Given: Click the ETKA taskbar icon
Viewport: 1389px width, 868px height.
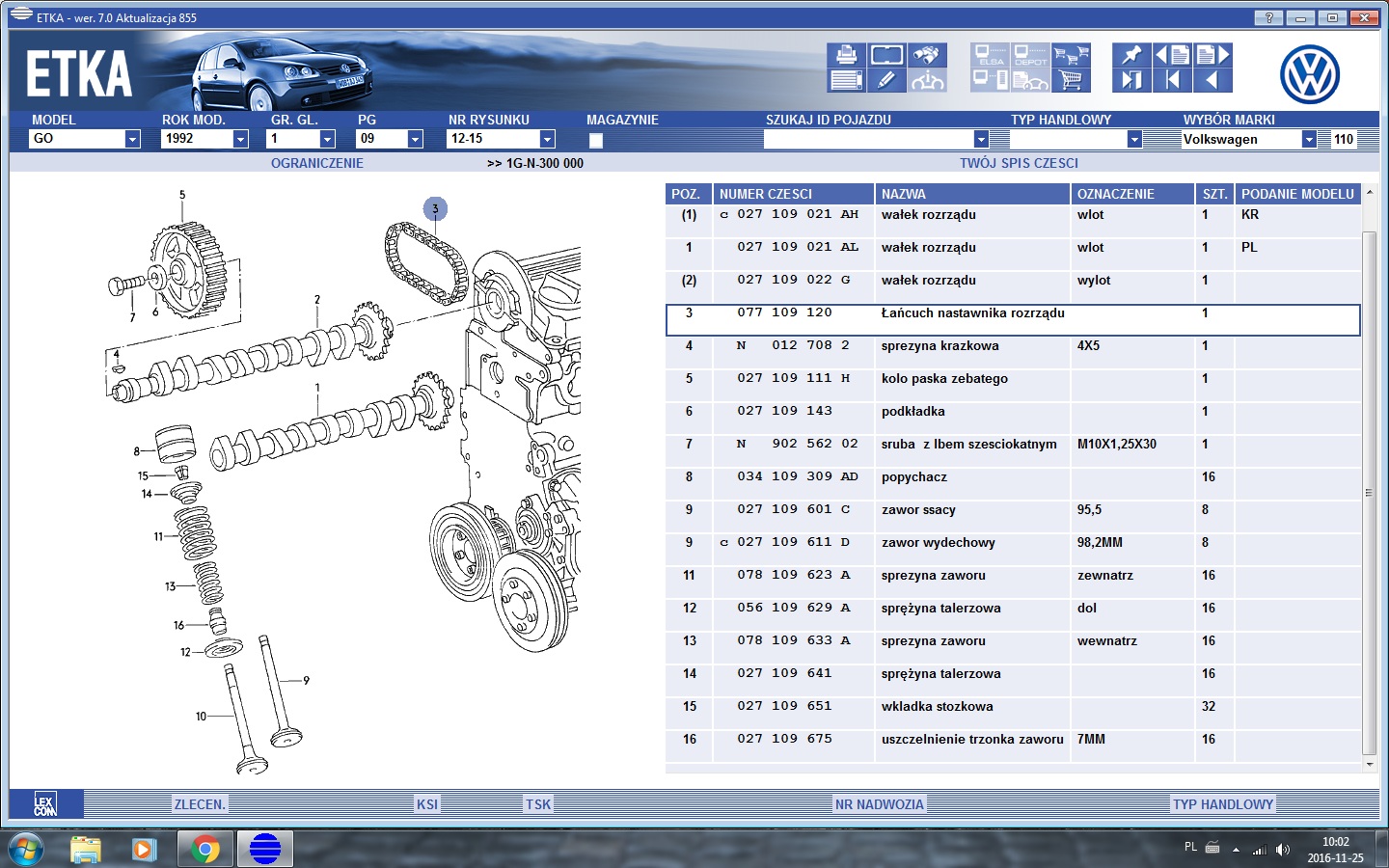Looking at the screenshot, I should 264,850.
